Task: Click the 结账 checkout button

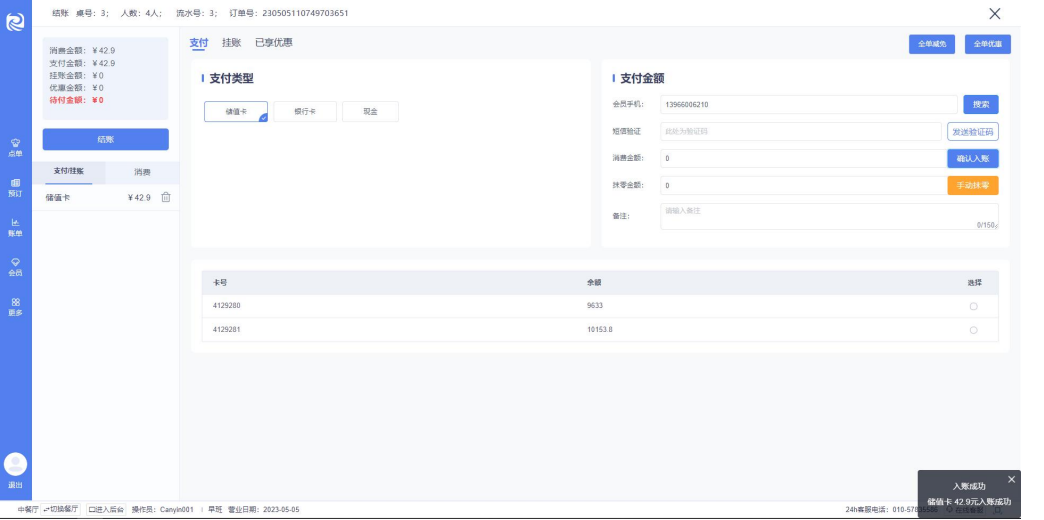Action: (x=106, y=139)
